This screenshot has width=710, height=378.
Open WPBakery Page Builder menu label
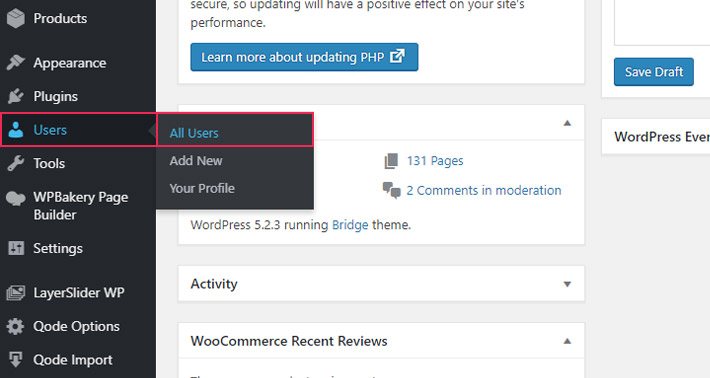click(x=81, y=206)
